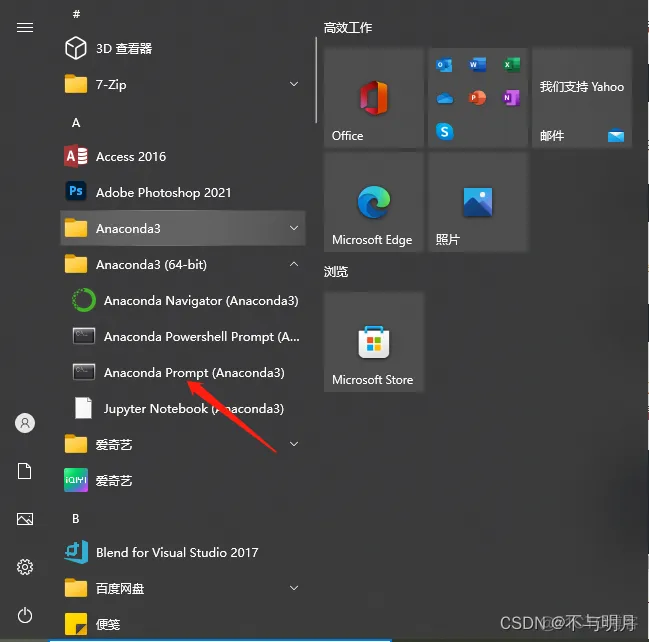The height and width of the screenshot is (642, 649).
Task: Open the Excel icon in Office tile group
Action: 511,65
